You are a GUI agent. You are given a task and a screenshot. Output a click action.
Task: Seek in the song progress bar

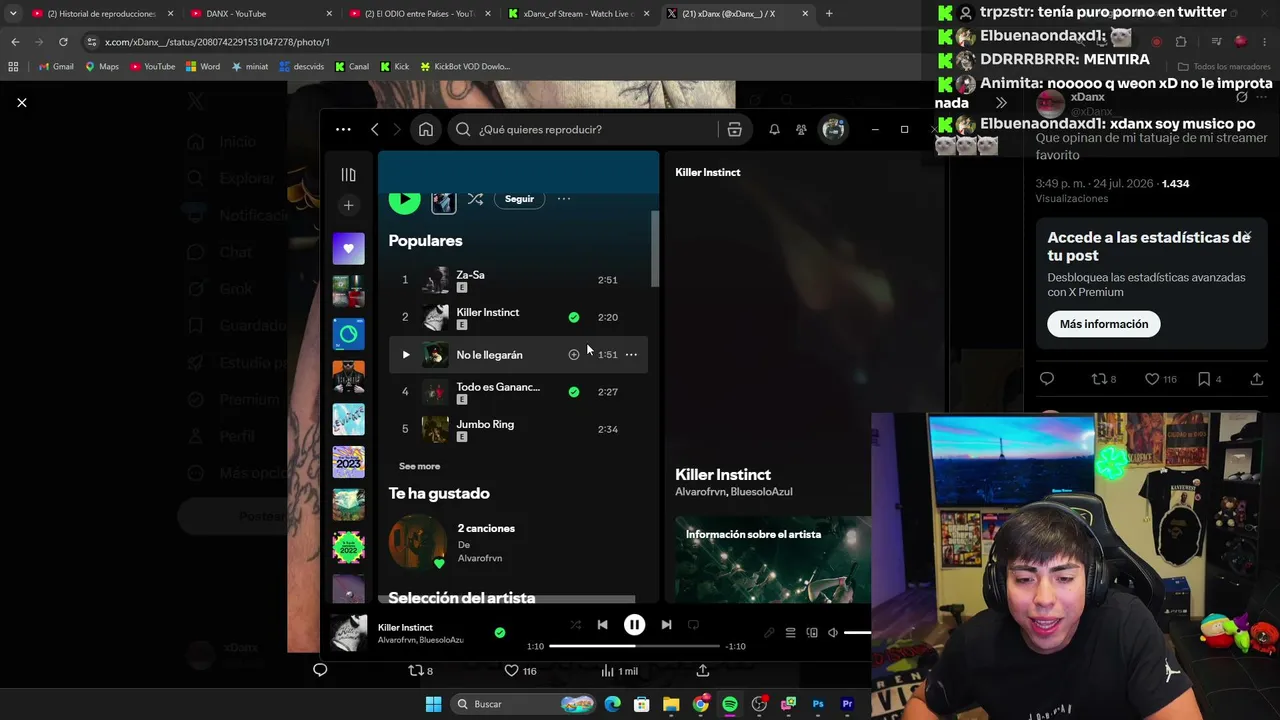point(634,646)
